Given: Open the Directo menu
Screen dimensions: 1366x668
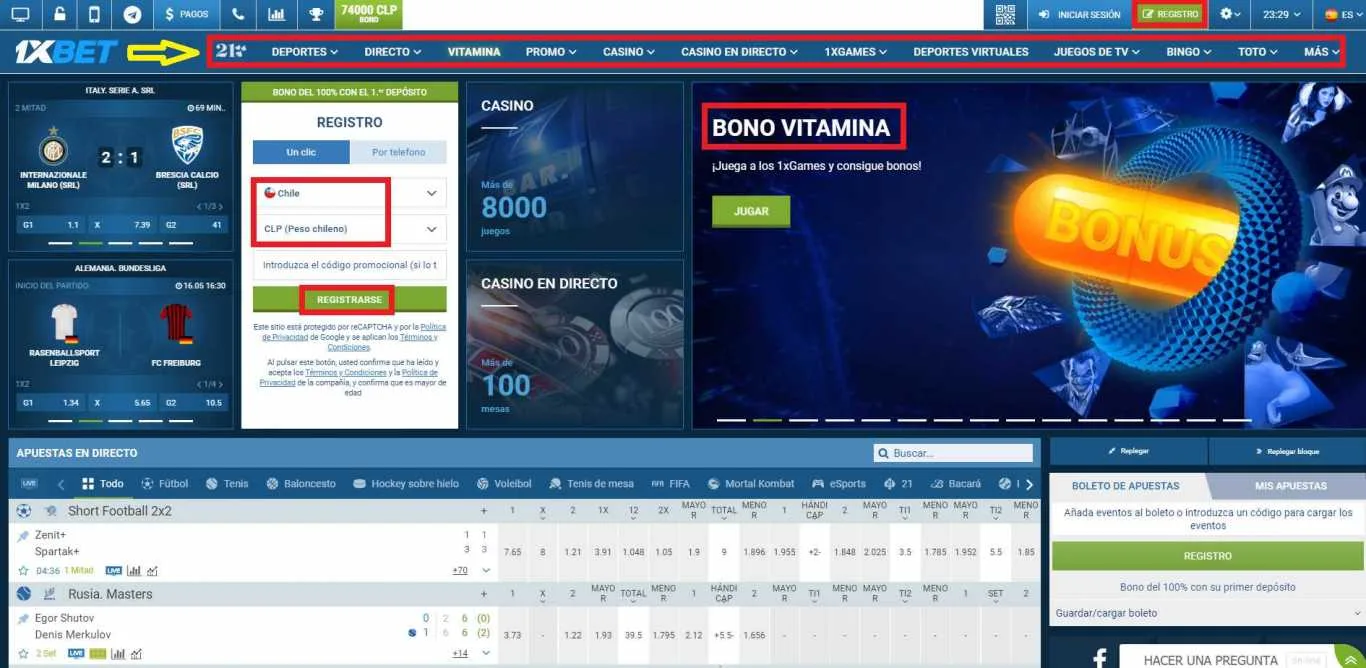Looking at the screenshot, I should (x=394, y=52).
